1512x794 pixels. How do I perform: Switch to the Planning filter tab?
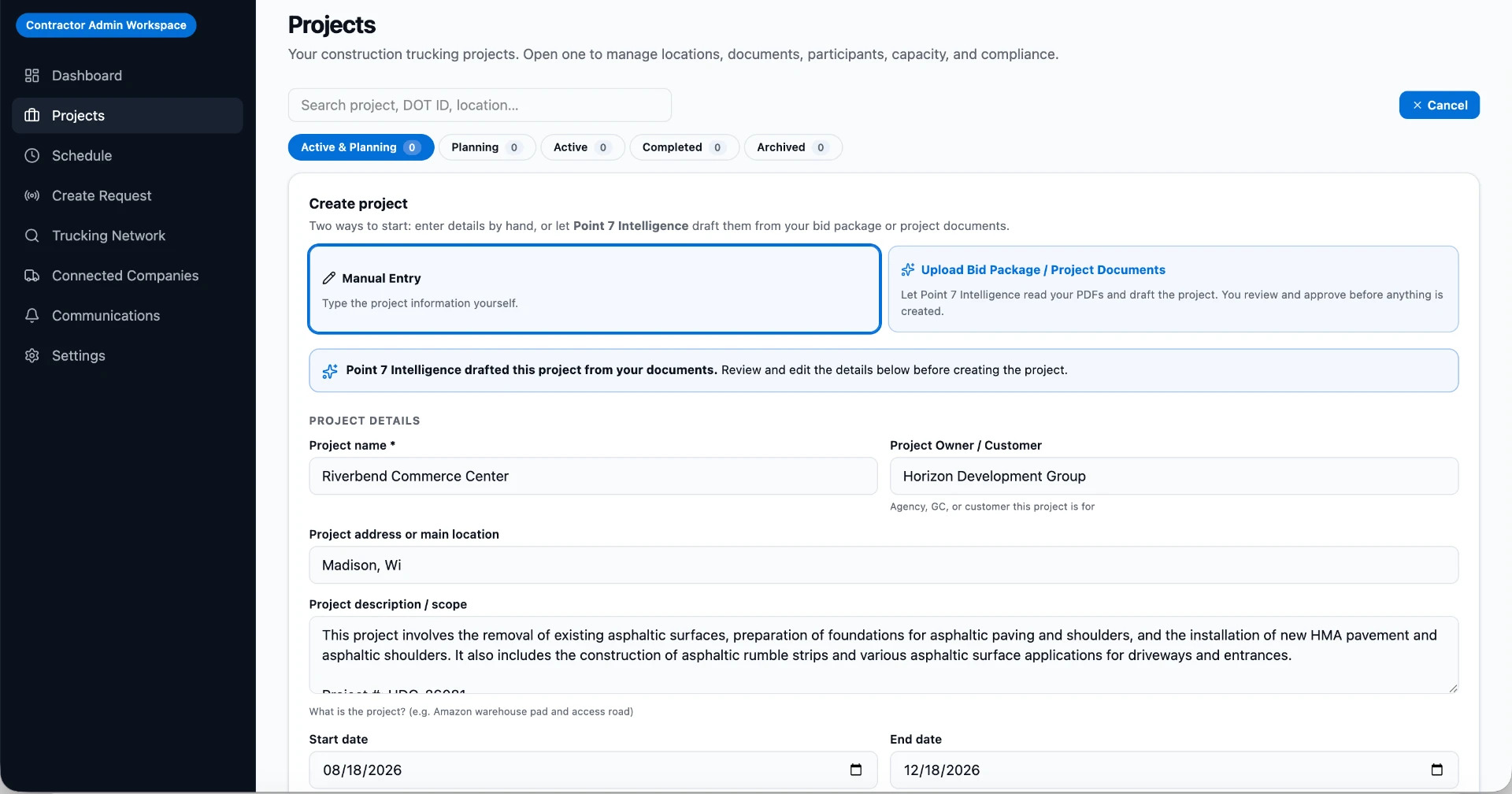tap(487, 147)
